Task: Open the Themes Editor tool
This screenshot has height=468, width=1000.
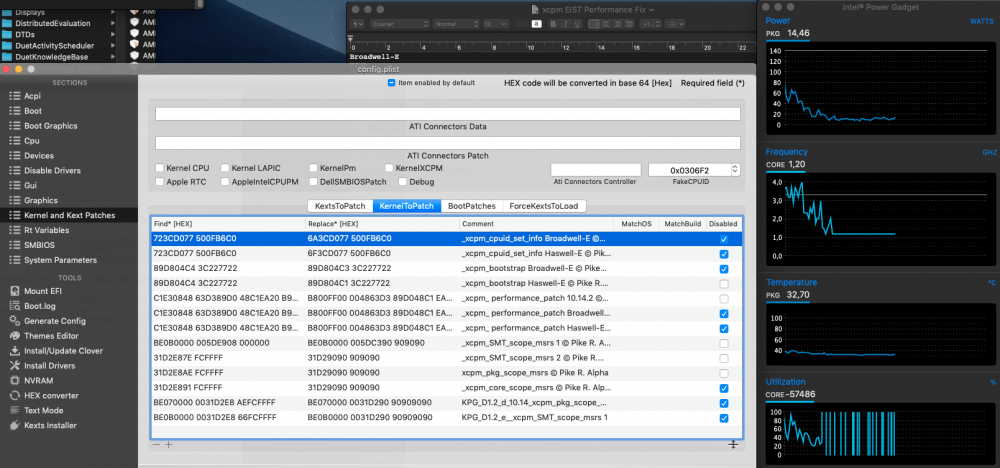Action: 51,335
